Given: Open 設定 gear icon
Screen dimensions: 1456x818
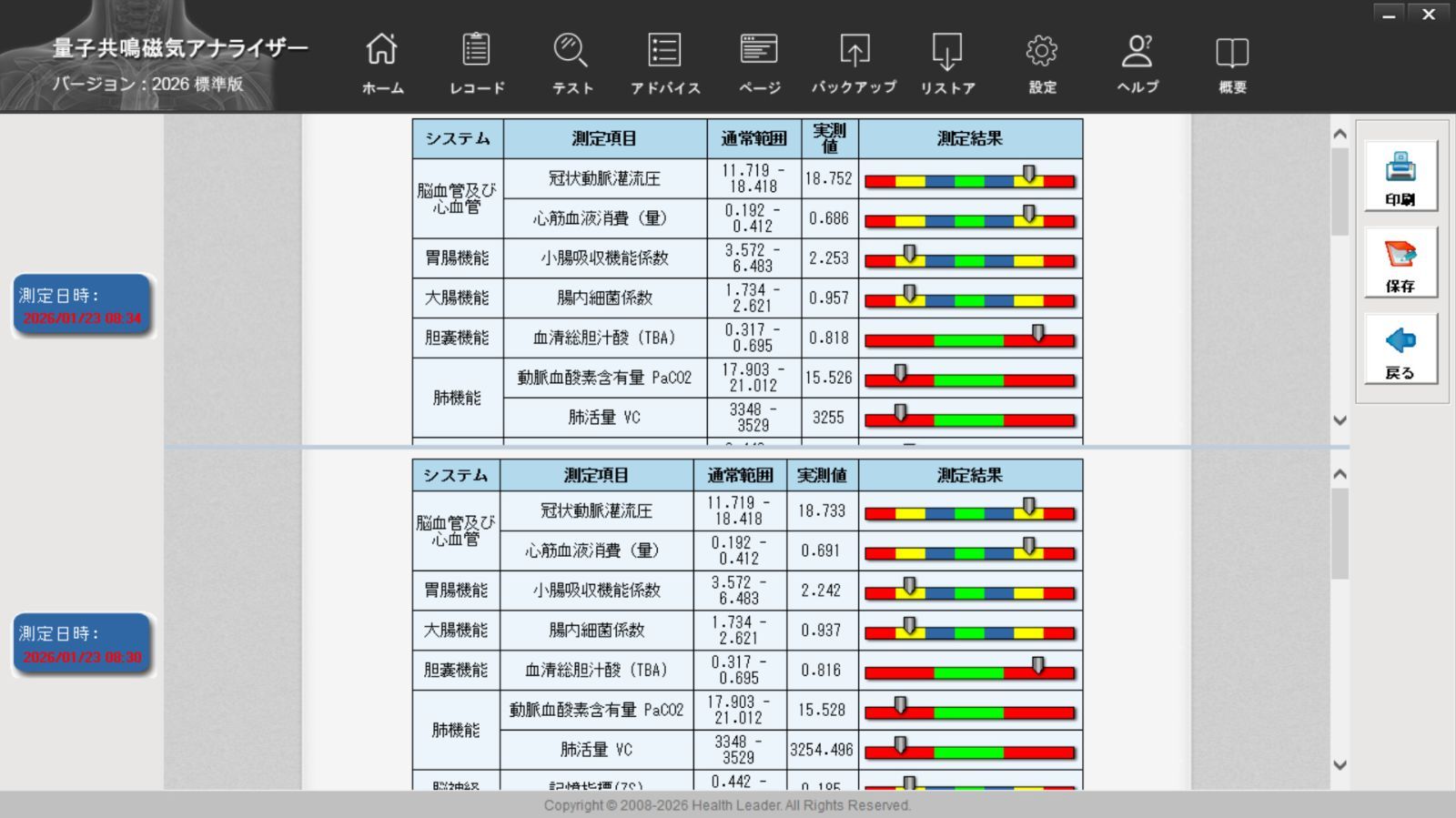Looking at the screenshot, I should point(1042,50).
